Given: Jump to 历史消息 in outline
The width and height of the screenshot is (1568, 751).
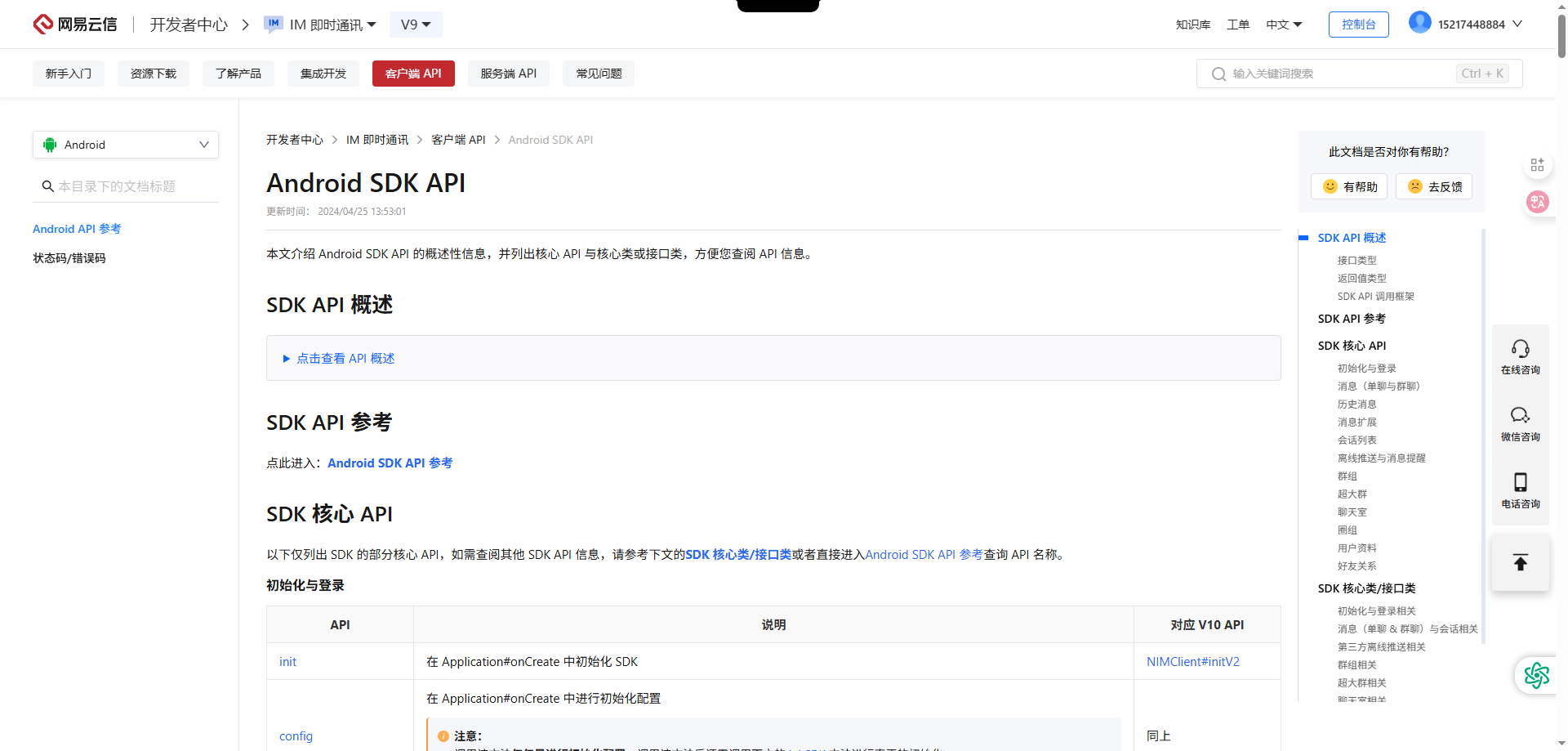Looking at the screenshot, I should [x=1356, y=405].
